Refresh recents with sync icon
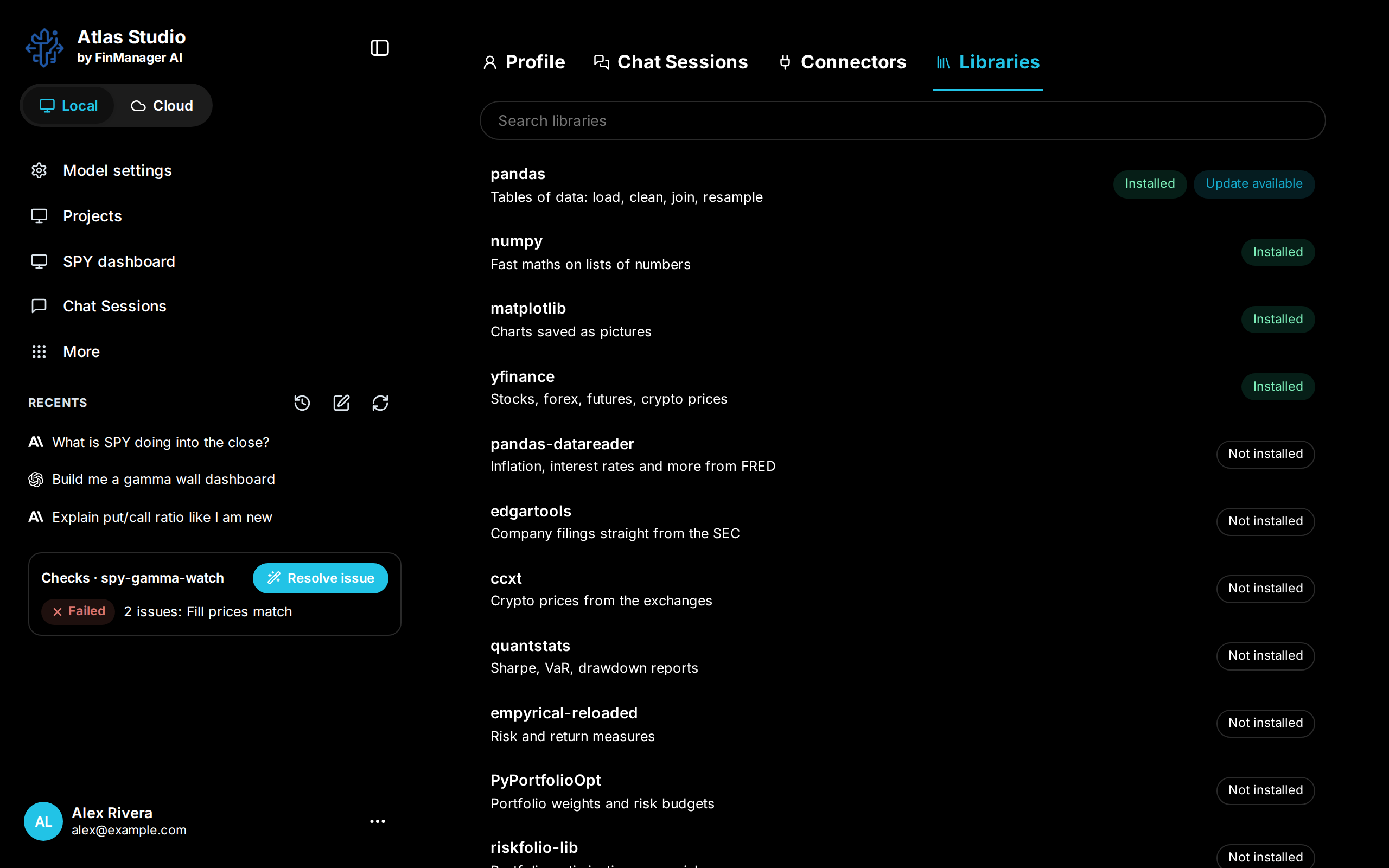The width and height of the screenshot is (1389, 868). (380, 403)
